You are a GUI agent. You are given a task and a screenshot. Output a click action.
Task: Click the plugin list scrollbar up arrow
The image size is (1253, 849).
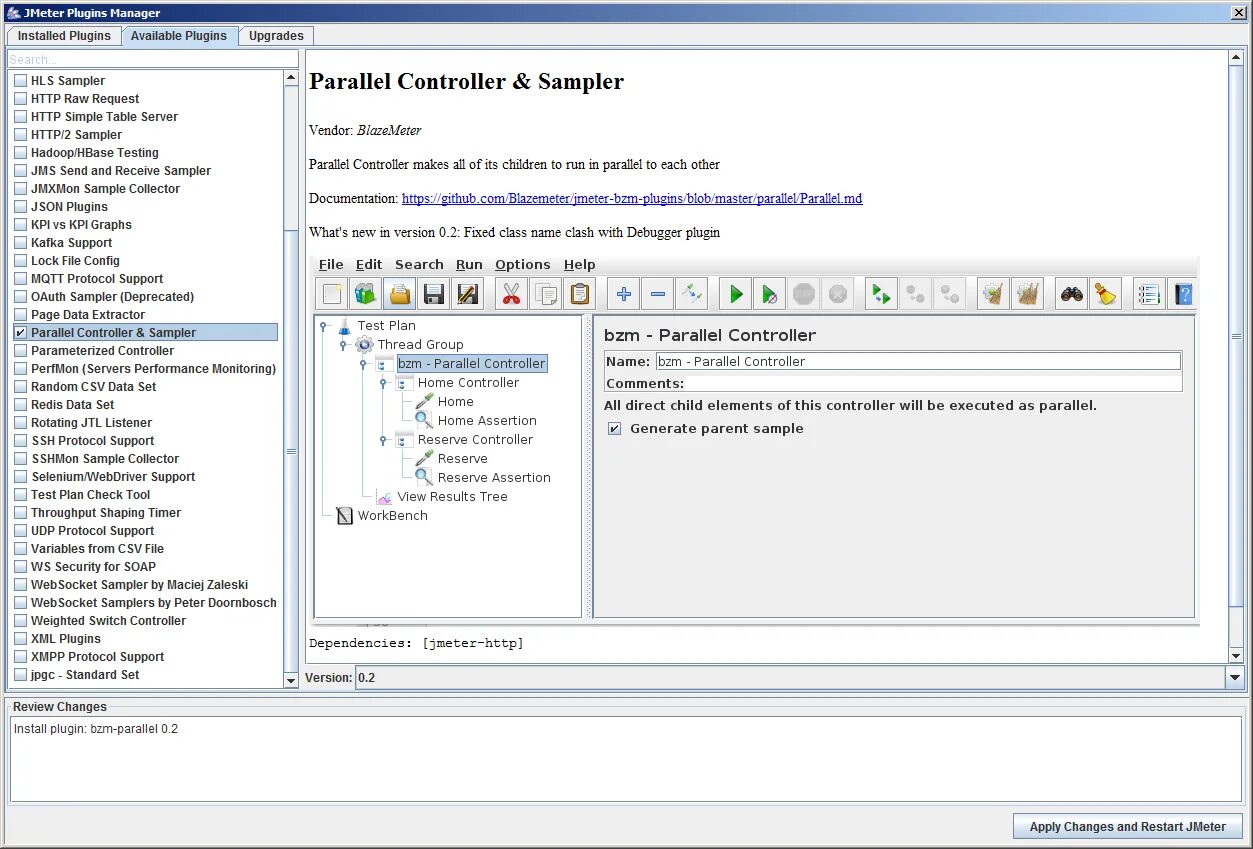pyautogui.click(x=291, y=78)
